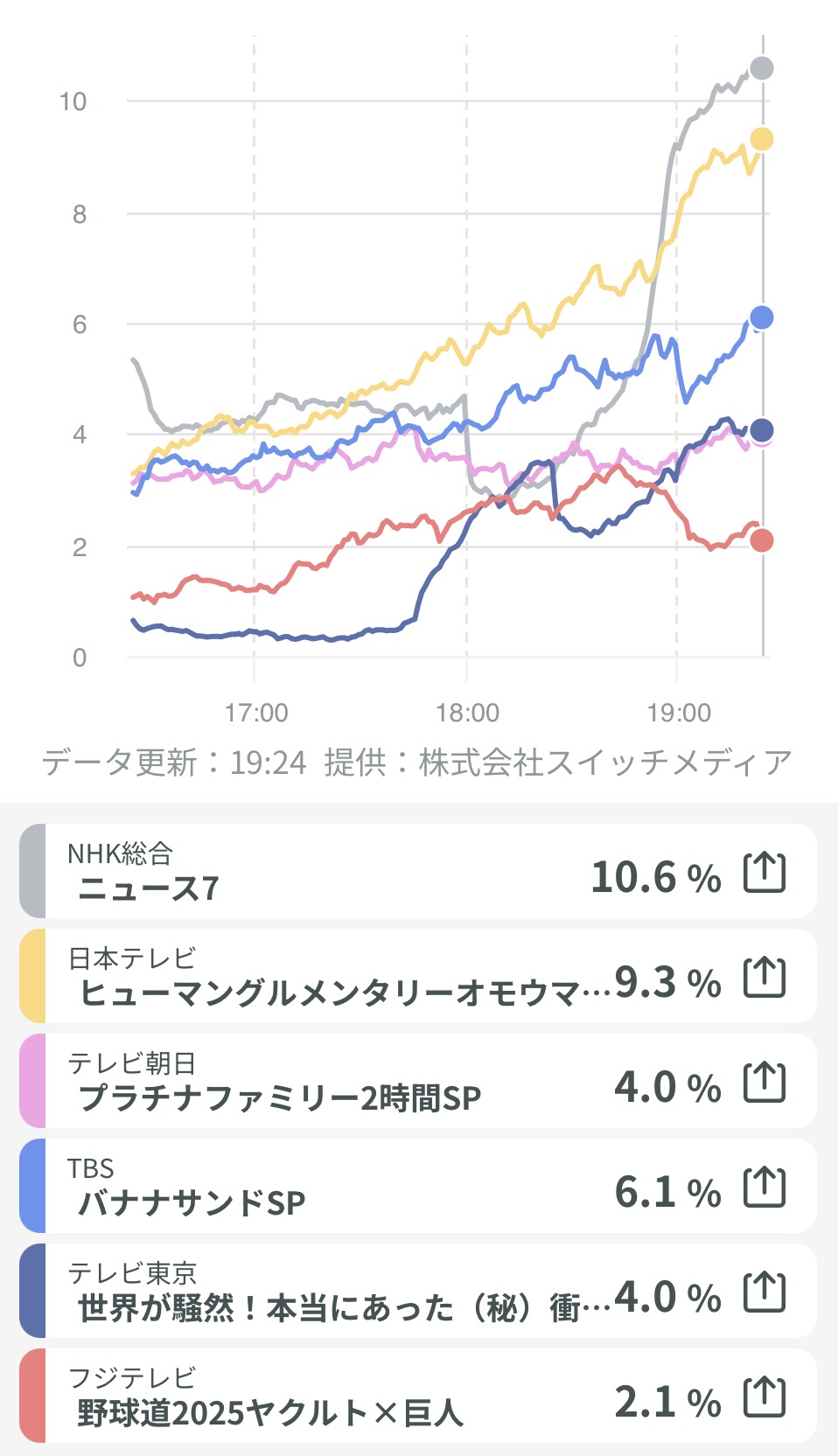Tap share icon for バナナサンドSP
Viewport: 838px width, 1456px height.
tap(765, 1188)
